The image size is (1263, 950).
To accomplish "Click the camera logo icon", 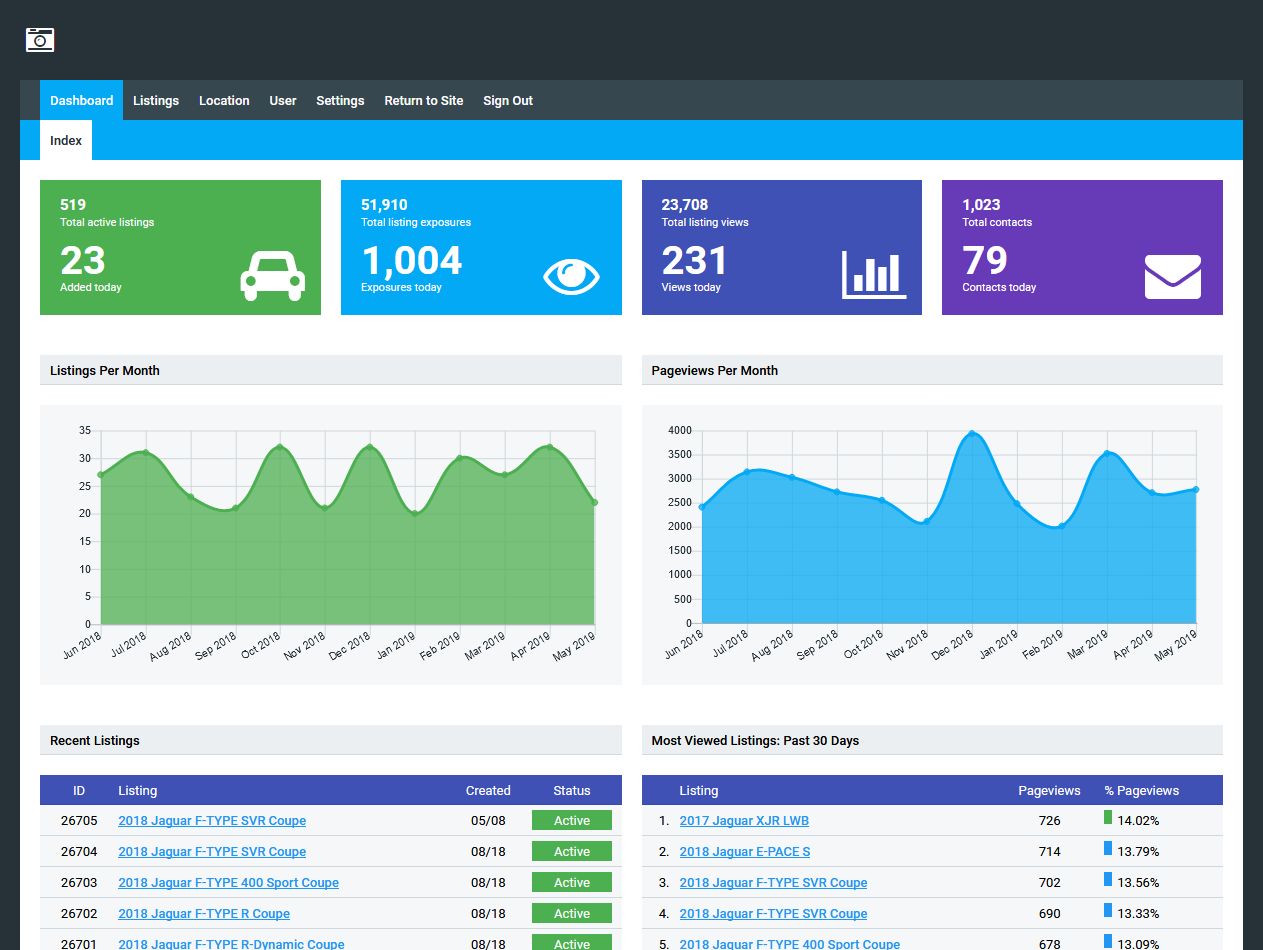I will pyautogui.click(x=40, y=40).
